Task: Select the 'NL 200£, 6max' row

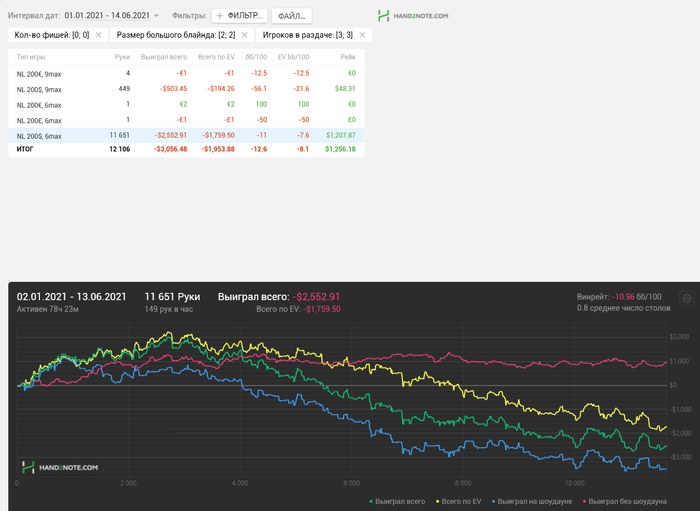Action: (186, 120)
